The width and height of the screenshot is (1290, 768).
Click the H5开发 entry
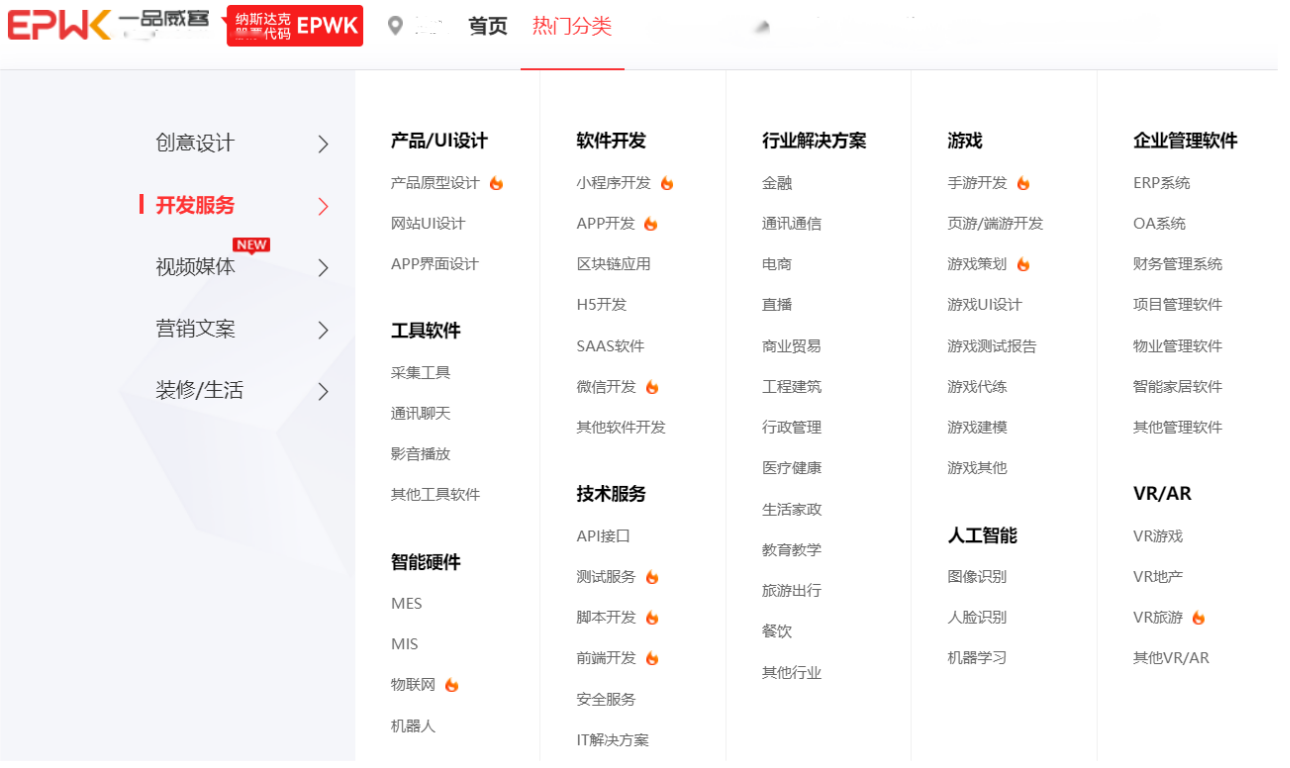pos(602,305)
